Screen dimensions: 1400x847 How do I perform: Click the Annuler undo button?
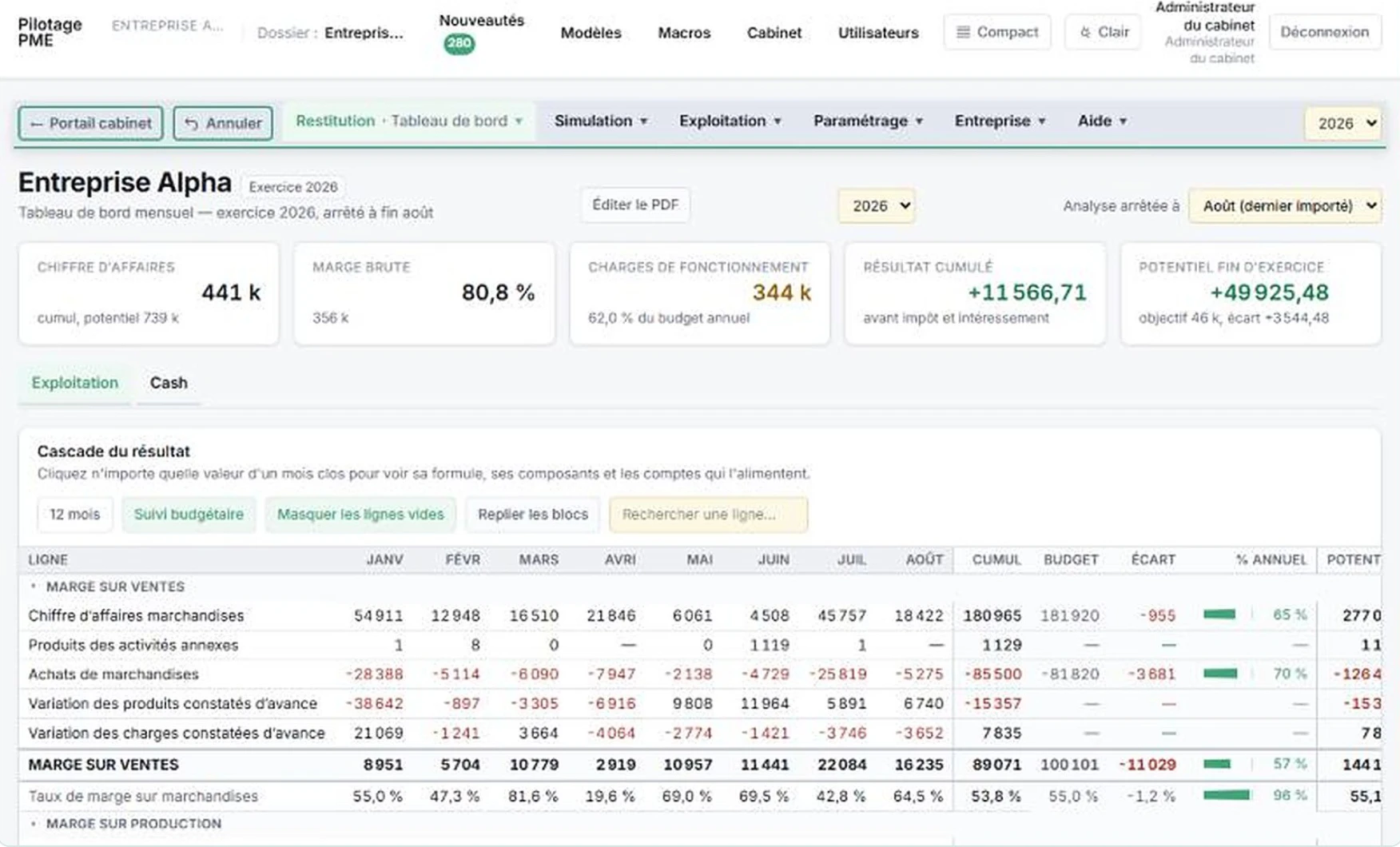click(223, 123)
